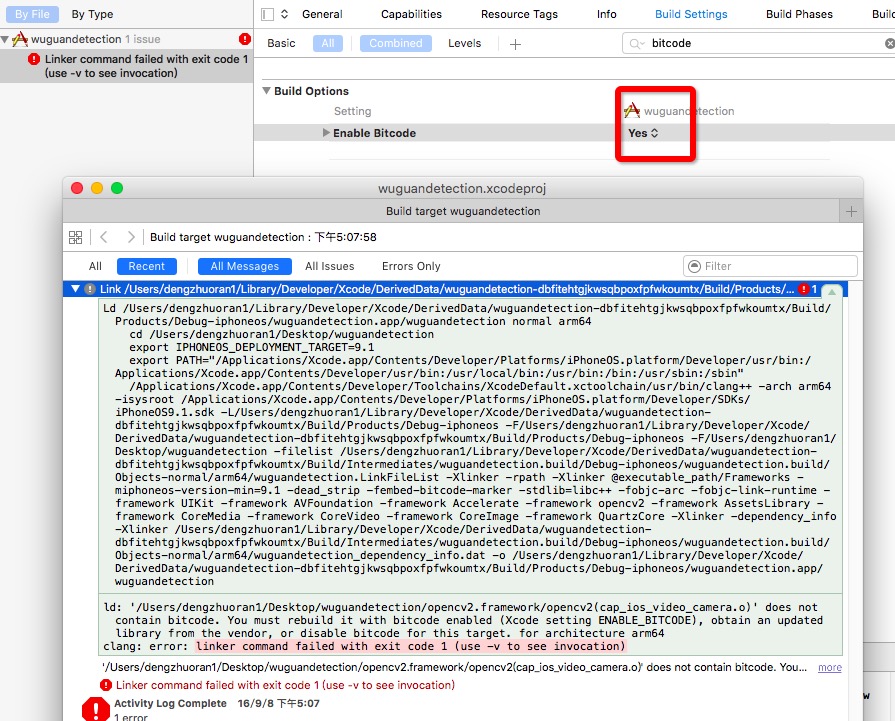The width and height of the screenshot is (895, 721).
Task: Show issues By Type
Action: pos(92,14)
